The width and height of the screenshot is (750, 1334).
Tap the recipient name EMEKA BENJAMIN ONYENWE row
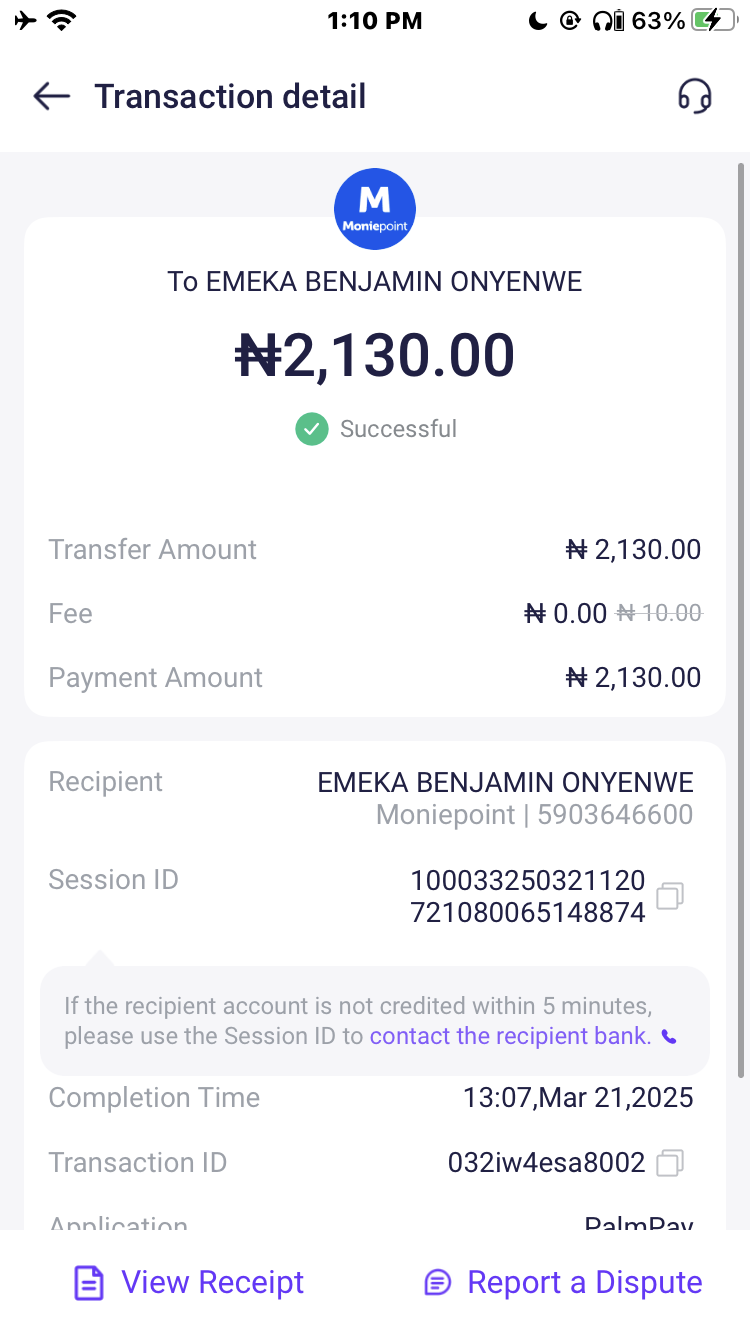coord(505,782)
